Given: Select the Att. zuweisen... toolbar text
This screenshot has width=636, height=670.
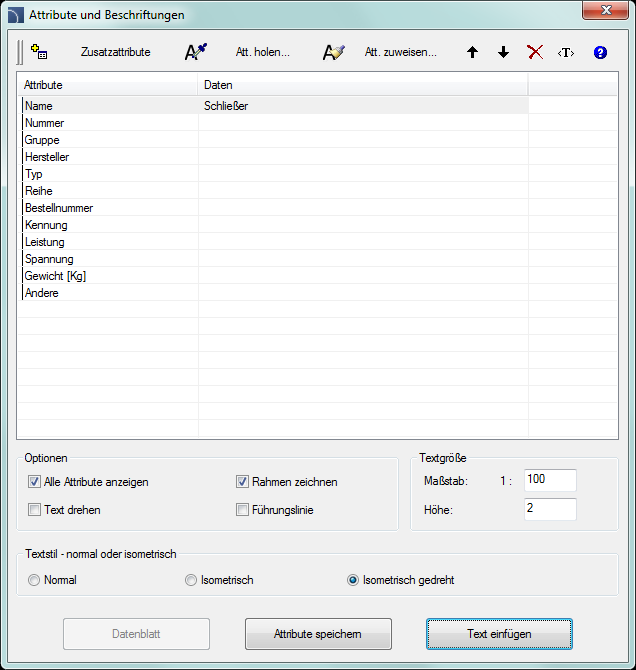Looking at the screenshot, I should coord(400,52).
